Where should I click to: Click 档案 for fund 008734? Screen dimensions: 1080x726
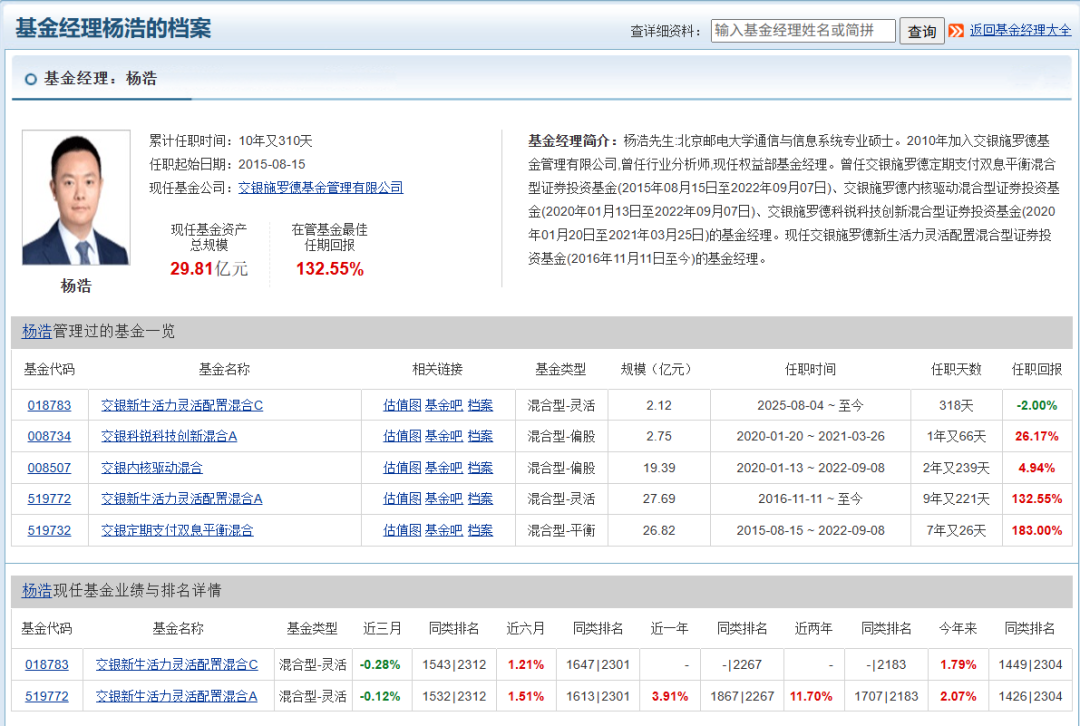(x=480, y=436)
